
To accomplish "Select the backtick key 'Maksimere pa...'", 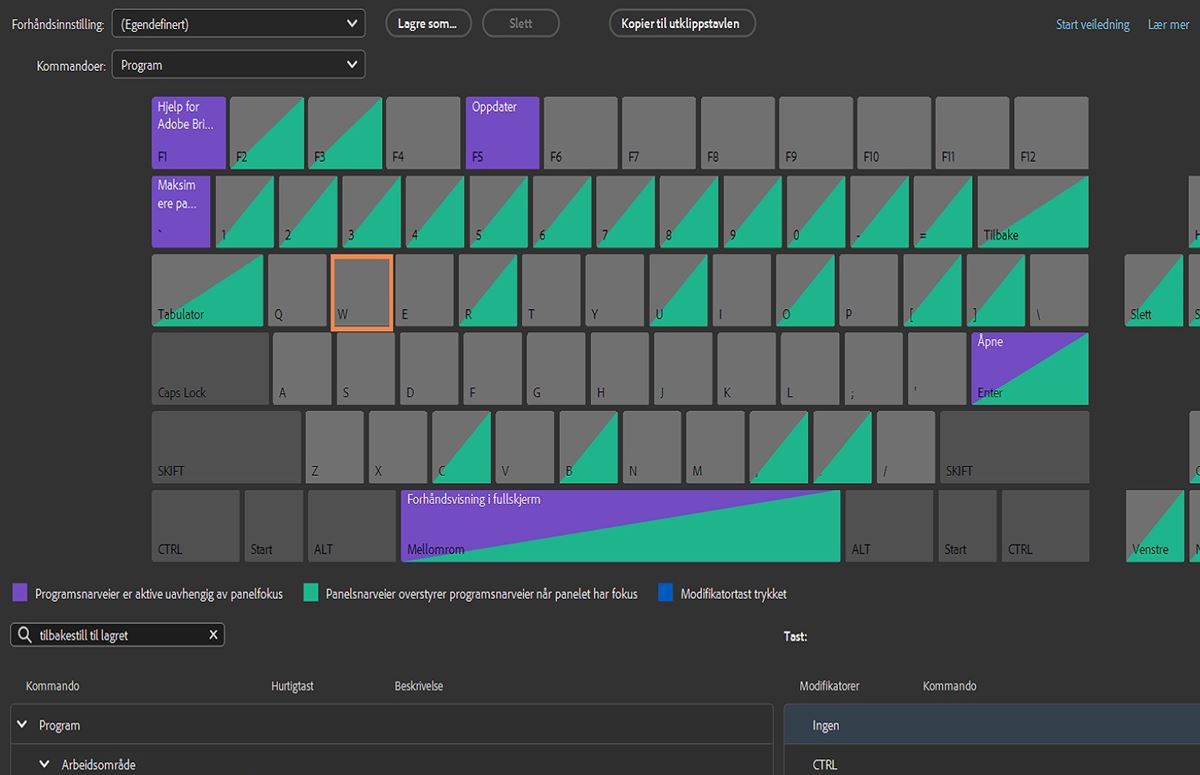I will [181, 212].
